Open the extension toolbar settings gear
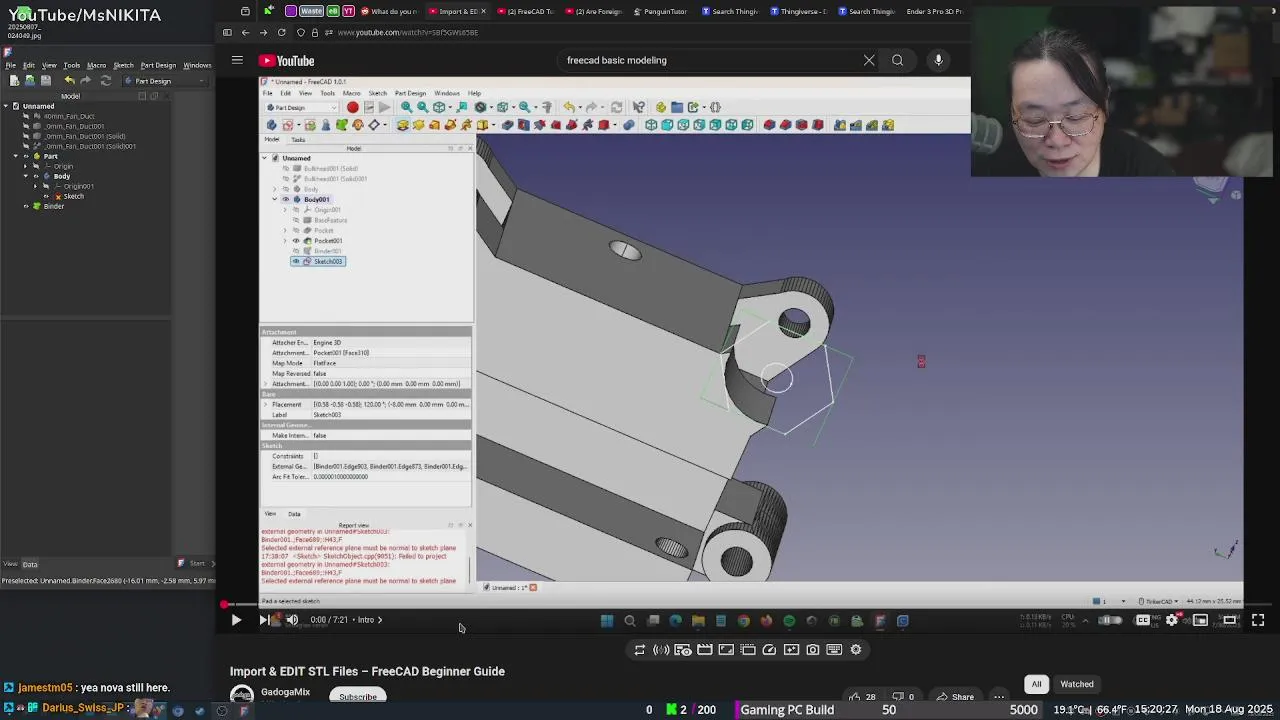 [856, 650]
